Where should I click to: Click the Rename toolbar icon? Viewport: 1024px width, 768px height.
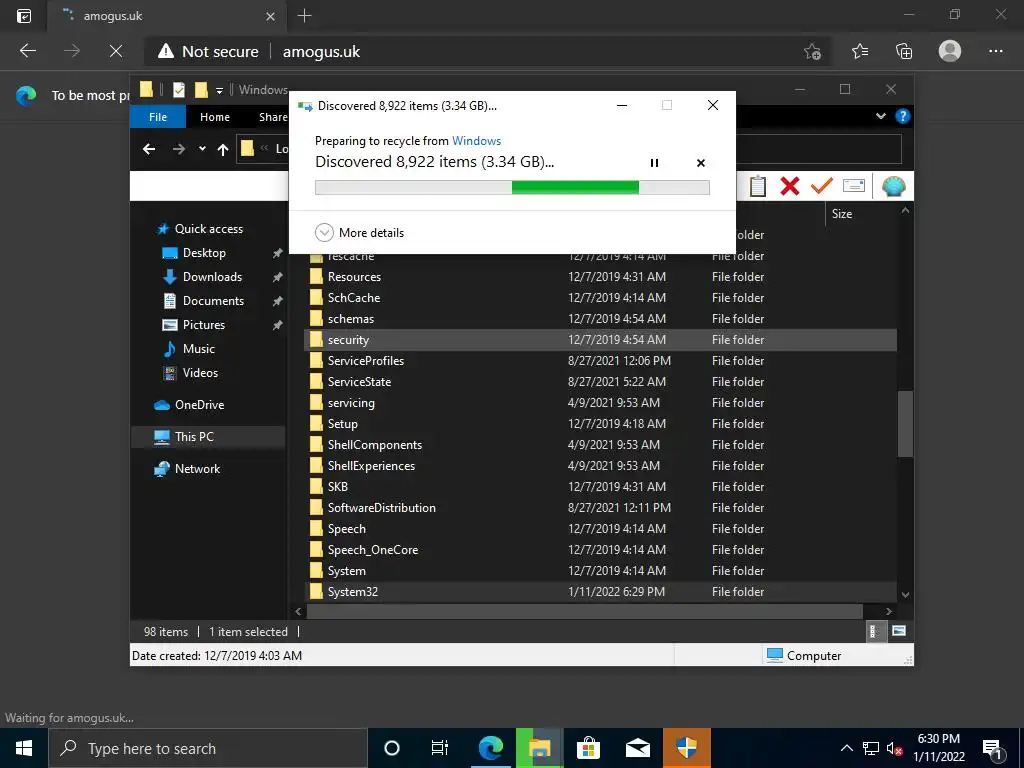854,186
